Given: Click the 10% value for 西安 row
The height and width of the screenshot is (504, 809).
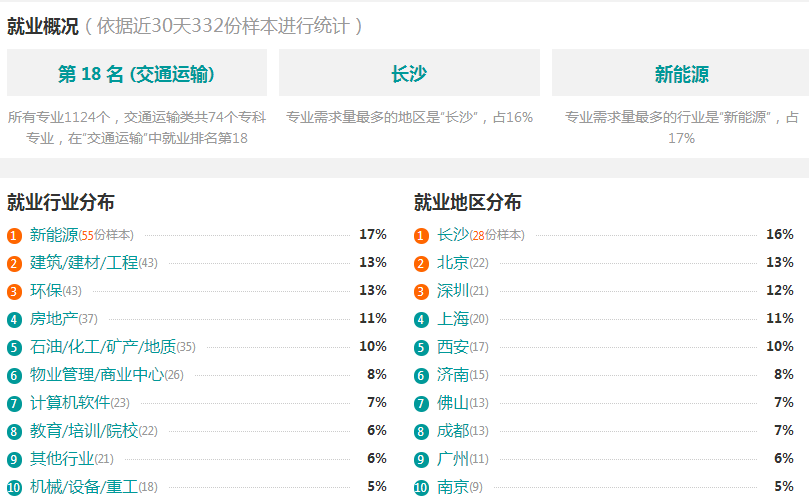Looking at the screenshot, I should 780,346.
